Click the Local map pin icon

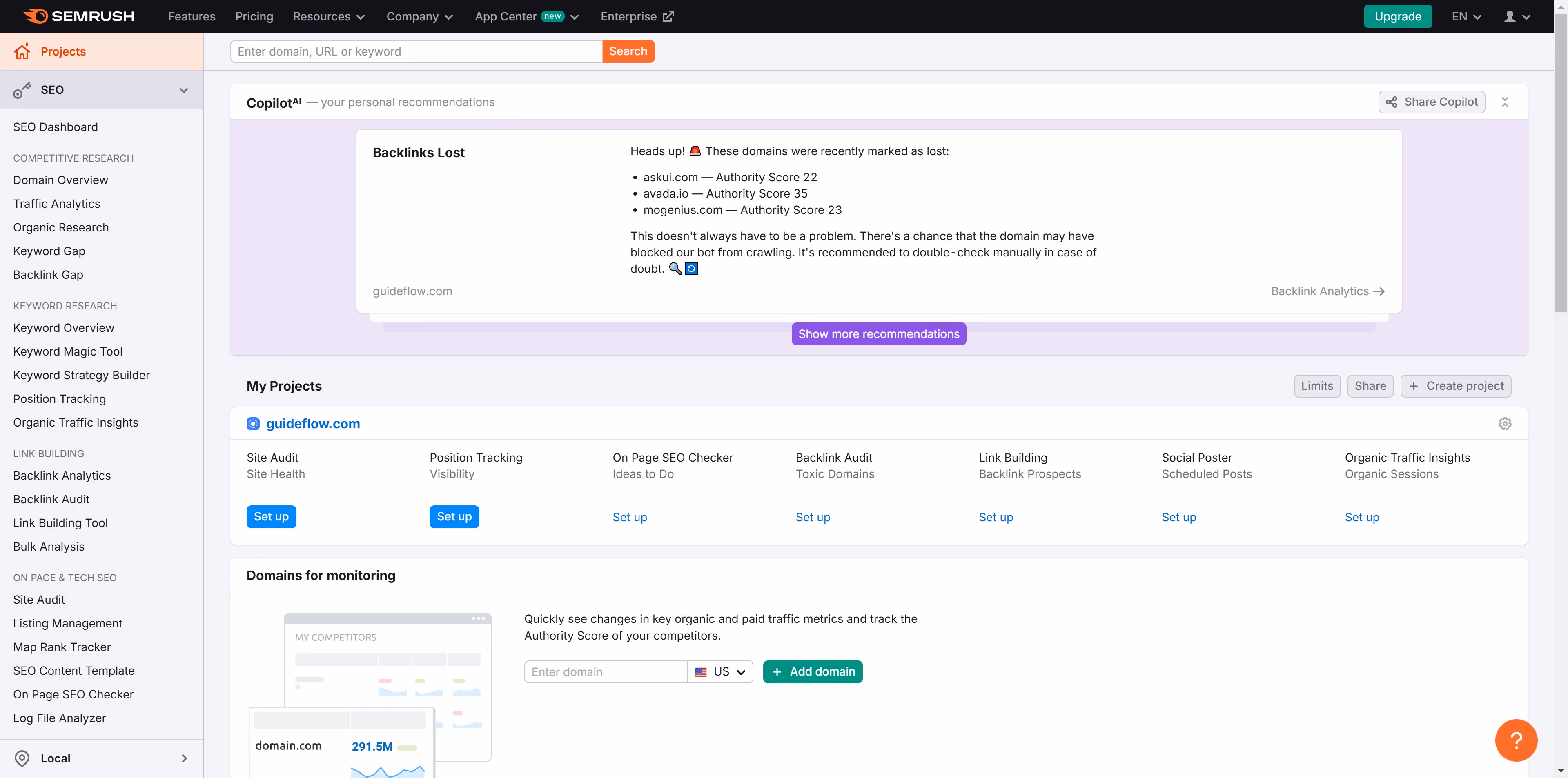[22, 758]
